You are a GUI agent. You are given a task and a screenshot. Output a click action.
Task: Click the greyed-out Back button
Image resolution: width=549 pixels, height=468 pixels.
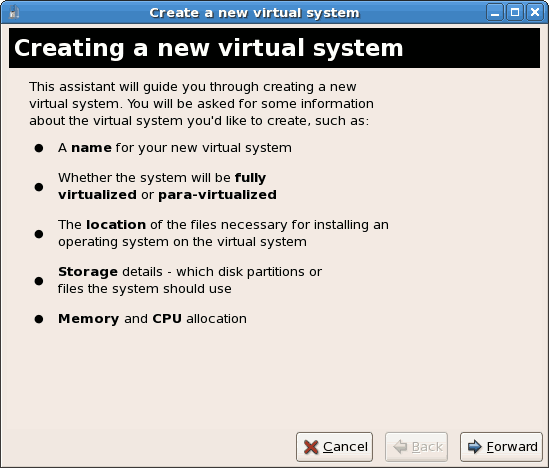[416, 447]
